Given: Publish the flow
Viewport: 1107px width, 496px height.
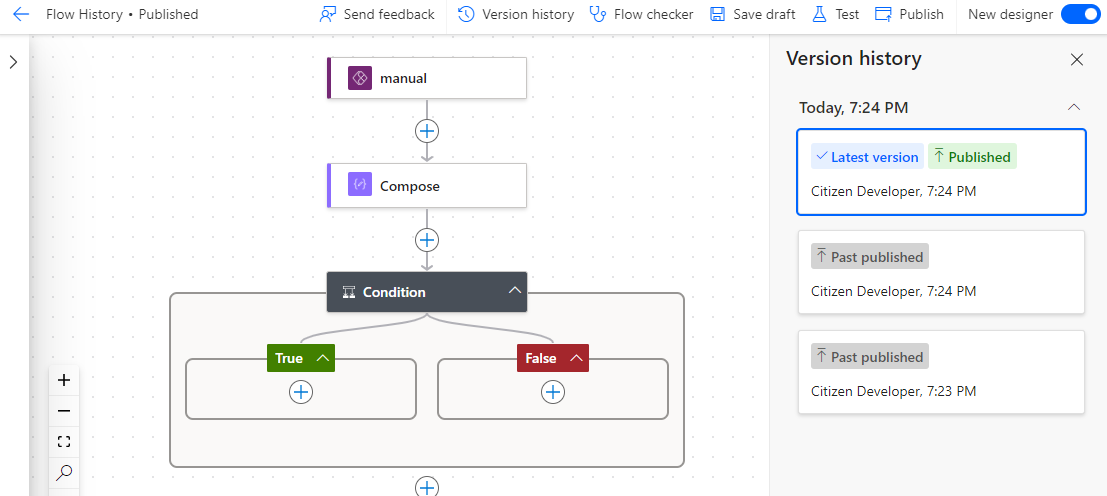Looking at the screenshot, I should (x=909, y=14).
